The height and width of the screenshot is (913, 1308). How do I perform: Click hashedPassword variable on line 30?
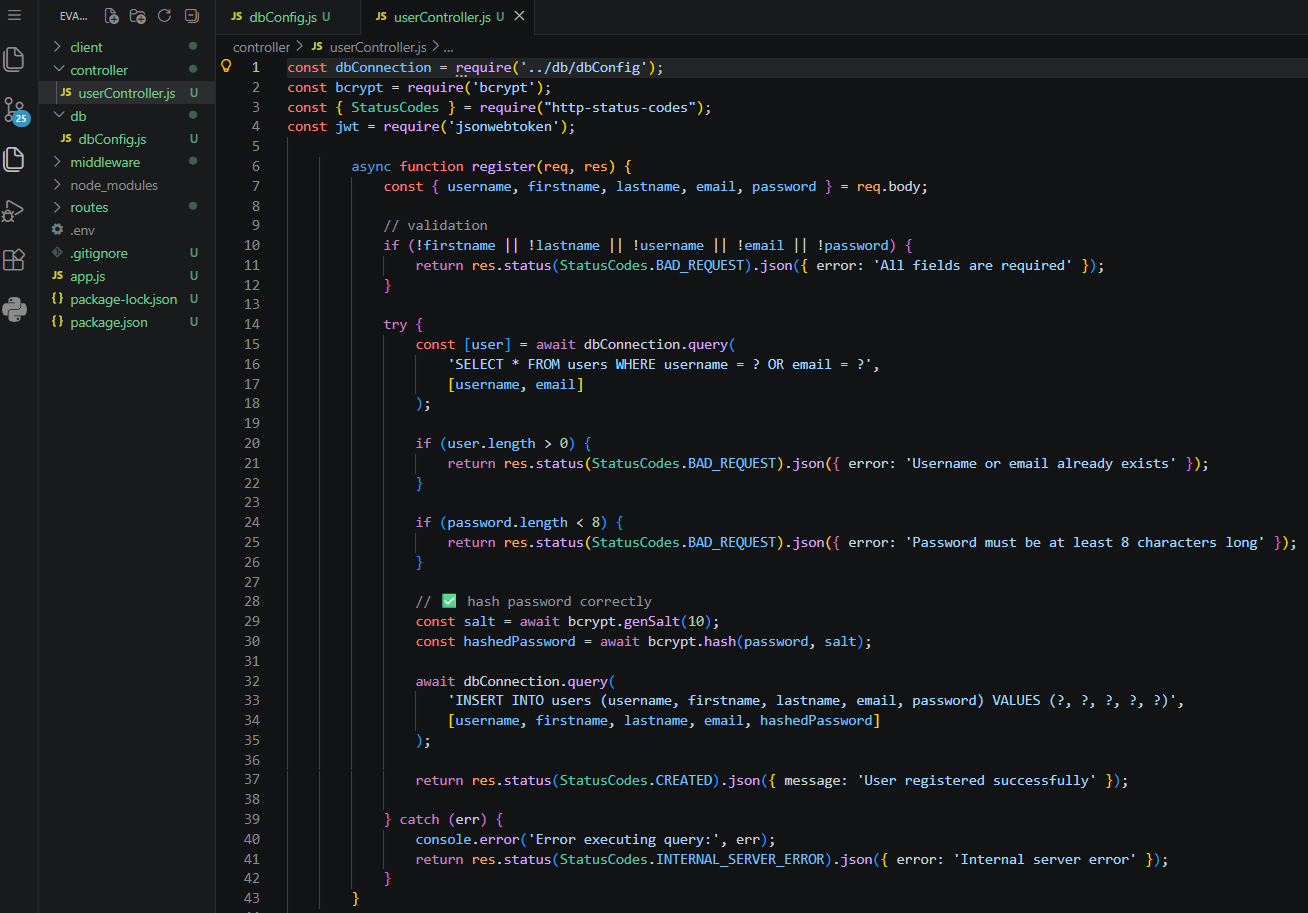pyautogui.click(x=519, y=641)
